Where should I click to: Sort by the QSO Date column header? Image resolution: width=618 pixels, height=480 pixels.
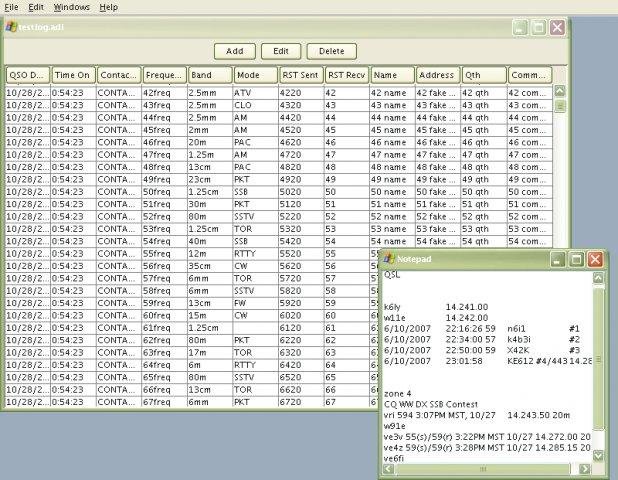click(28, 75)
